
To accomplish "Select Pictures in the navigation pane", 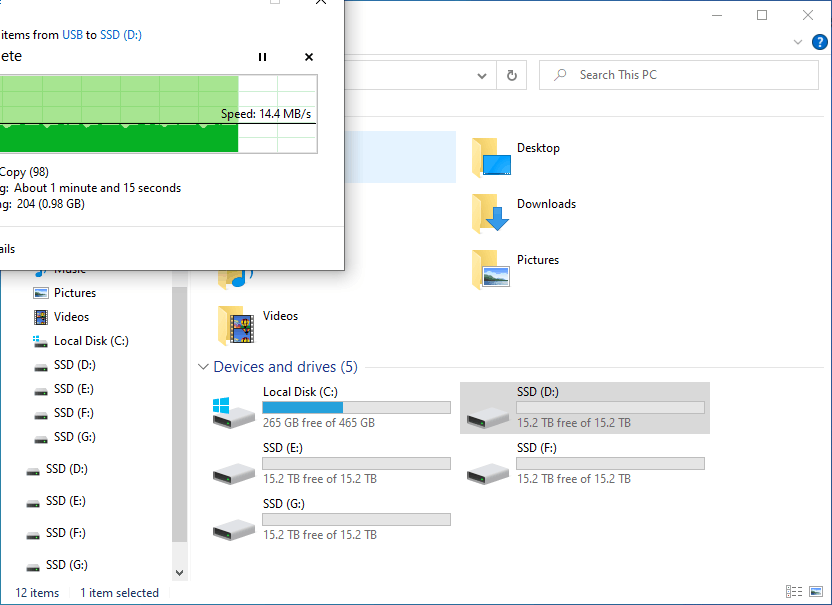I will [74, 292].
